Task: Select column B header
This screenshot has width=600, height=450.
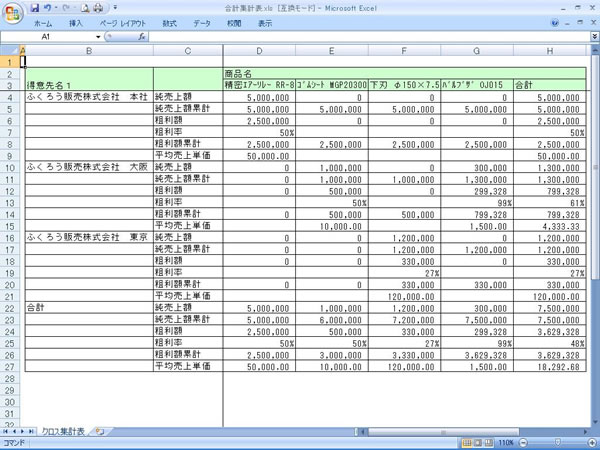Action: (x=89, y=51)
